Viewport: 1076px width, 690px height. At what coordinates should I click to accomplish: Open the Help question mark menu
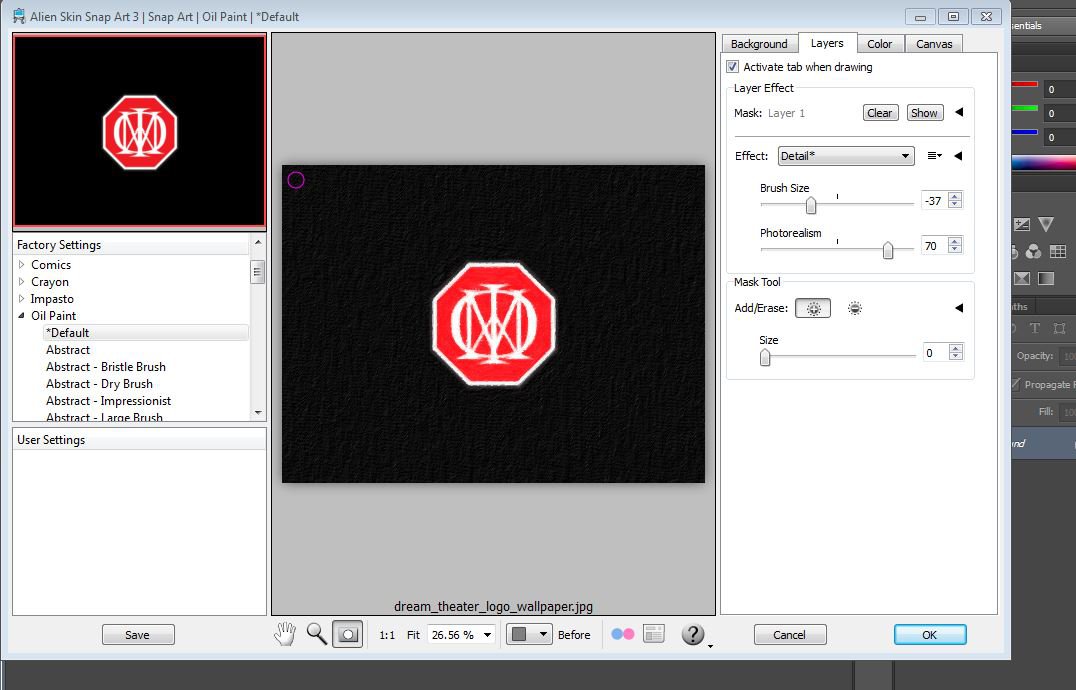[x=693, y=634]
